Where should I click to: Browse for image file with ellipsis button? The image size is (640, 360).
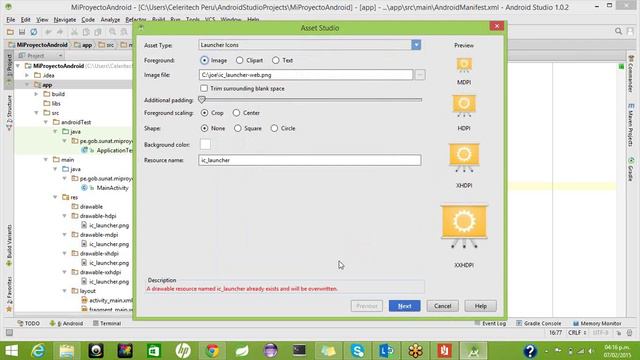[420, 75]
